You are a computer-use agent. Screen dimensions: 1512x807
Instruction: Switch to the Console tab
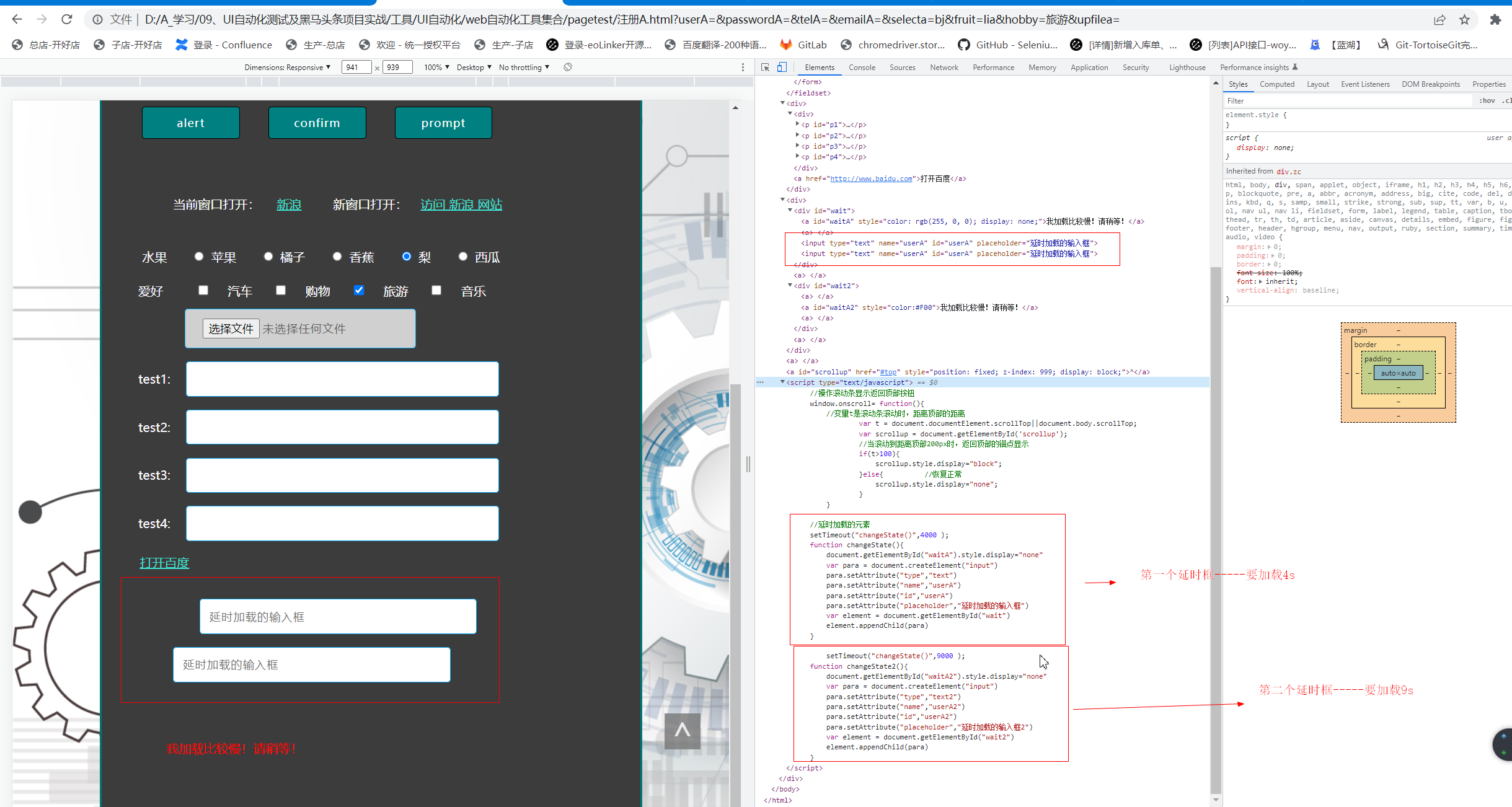click(x=862, y=67)
